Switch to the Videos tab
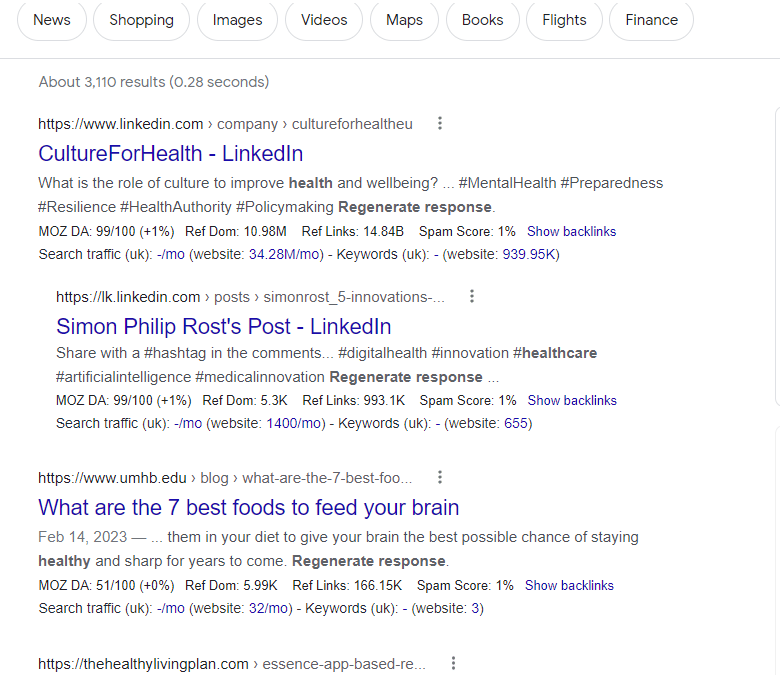This screenshot has height=675, width=780. [x=324, y=20]
